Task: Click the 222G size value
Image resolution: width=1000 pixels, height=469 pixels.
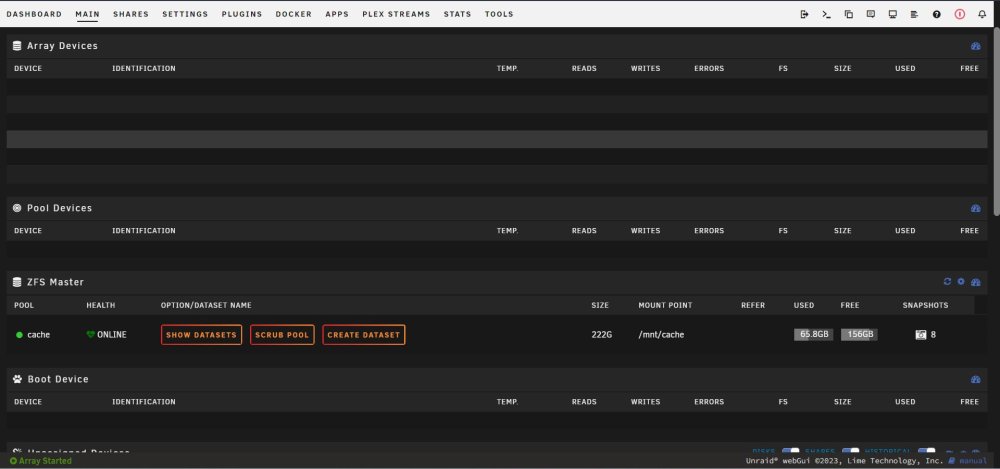Action: pos(601,334)
